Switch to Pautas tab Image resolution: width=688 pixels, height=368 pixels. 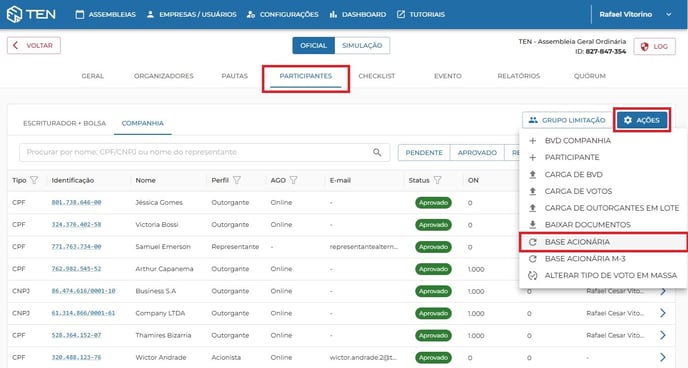tap(235, 76)
